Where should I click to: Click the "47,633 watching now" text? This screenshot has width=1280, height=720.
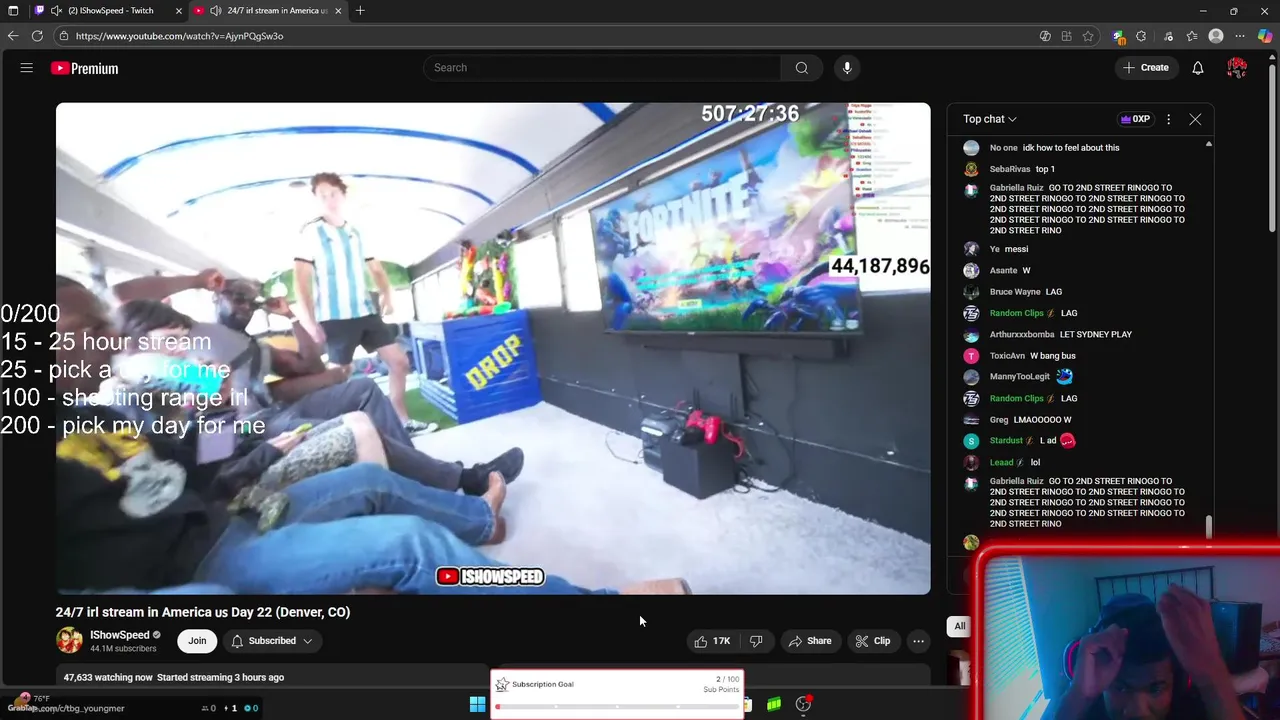108,677
